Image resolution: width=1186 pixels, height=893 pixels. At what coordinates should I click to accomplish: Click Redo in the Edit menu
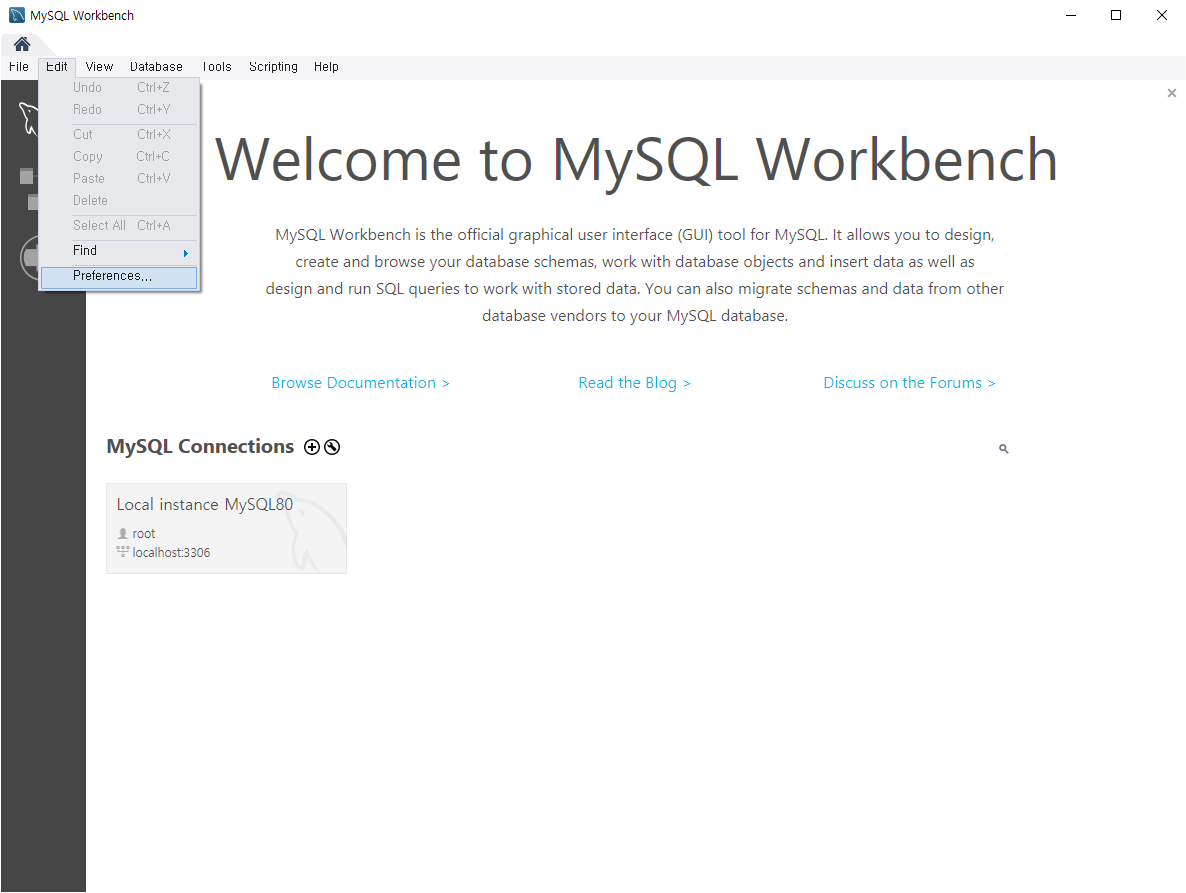119,110
